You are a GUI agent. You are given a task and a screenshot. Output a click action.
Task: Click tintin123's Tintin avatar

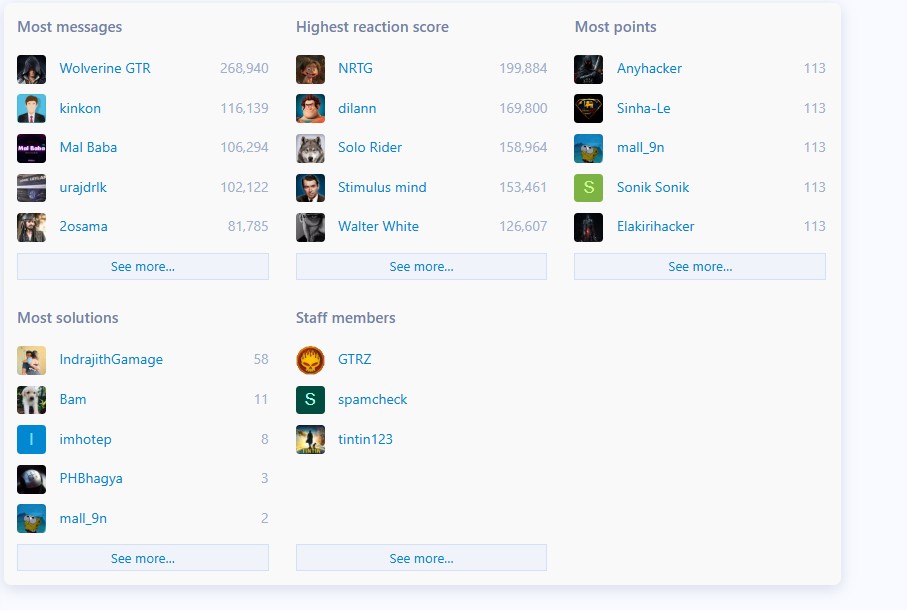pos(310,439)
